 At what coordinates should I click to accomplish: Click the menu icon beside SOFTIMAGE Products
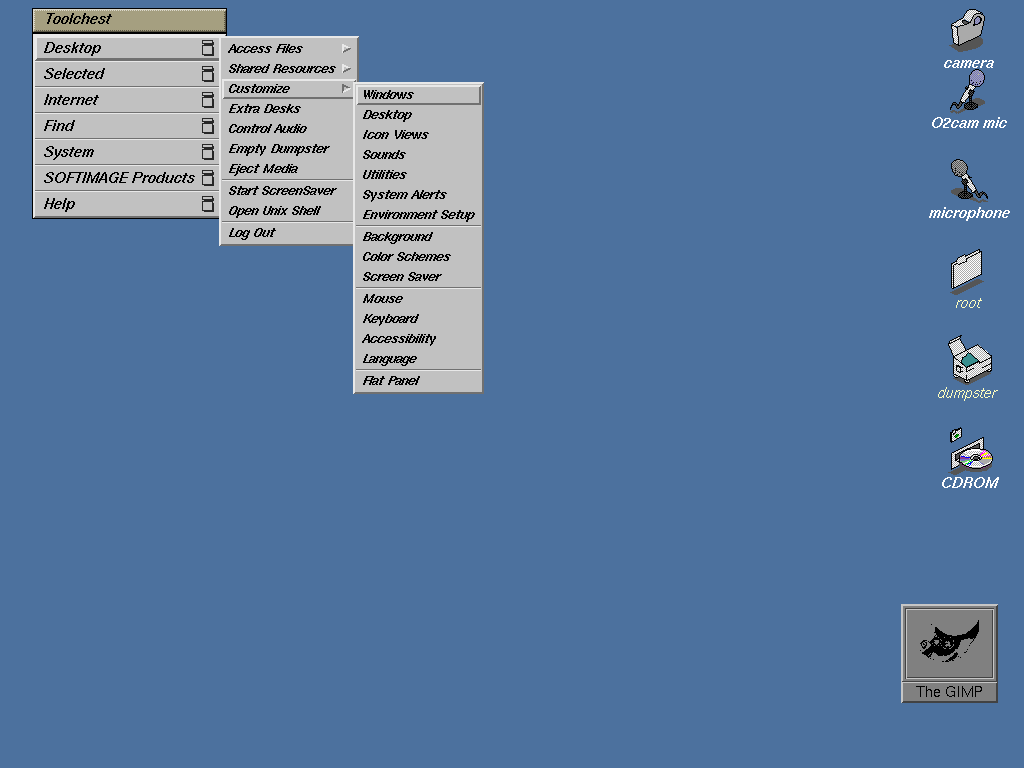(x=208, y=178)
